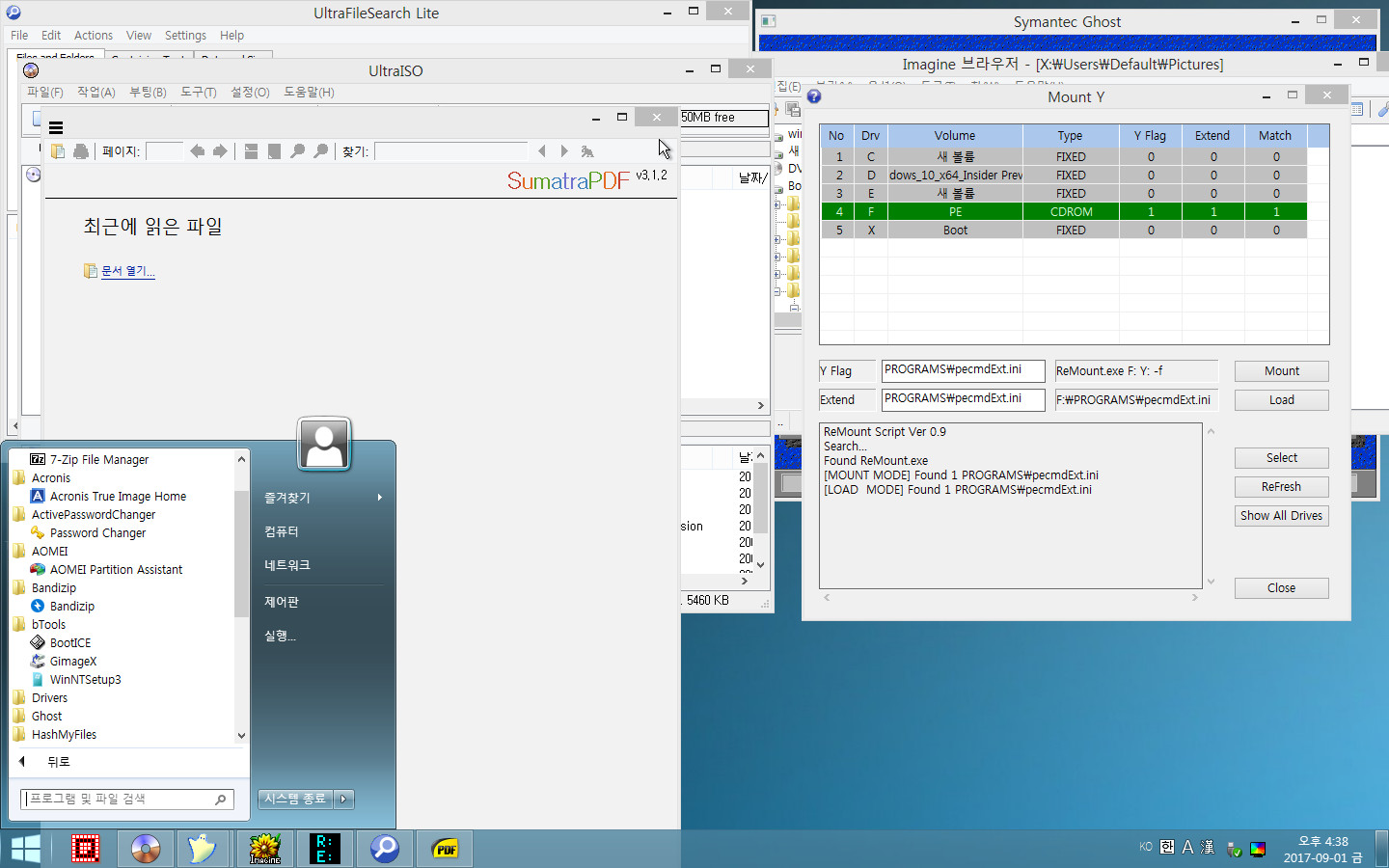Open shutdown options arrow next to 시스템 종료
Image resolution: width=1389 pixels, height=868 pixels.
(343, 799)
